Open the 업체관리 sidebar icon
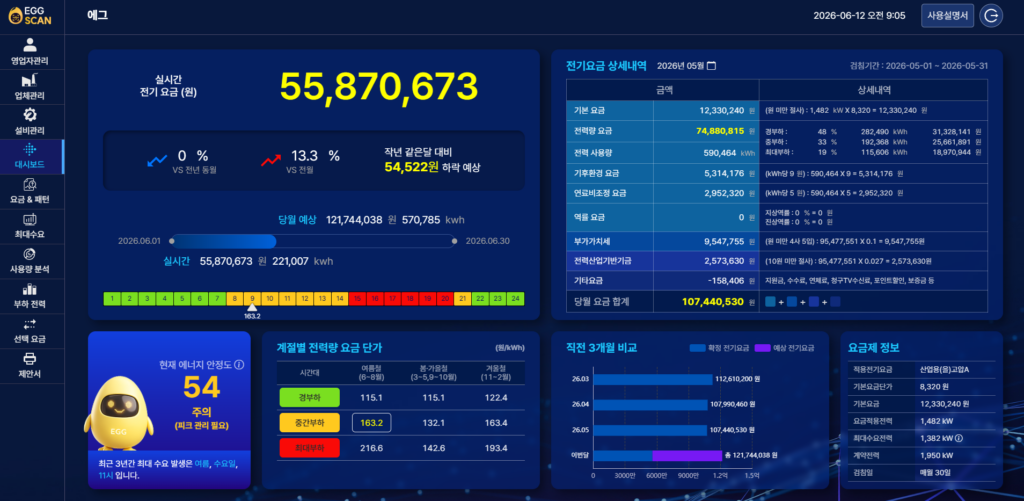1024x501 pixels. point(30,80)
